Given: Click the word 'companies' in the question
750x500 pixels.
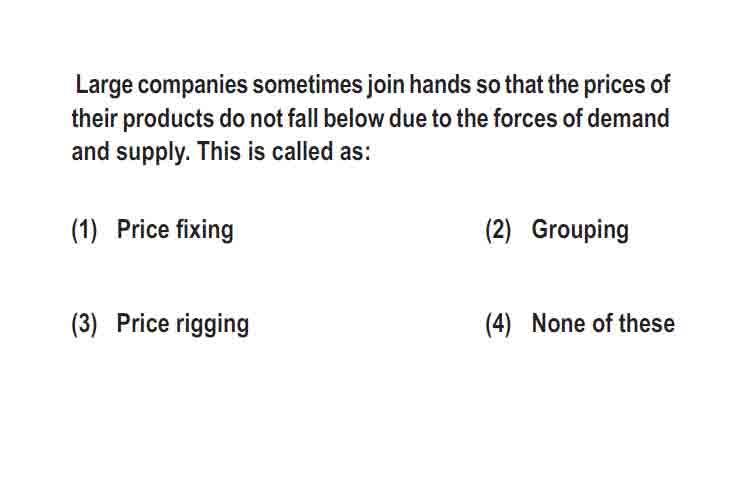Looking at the screenshot, I should click(193, 86).
